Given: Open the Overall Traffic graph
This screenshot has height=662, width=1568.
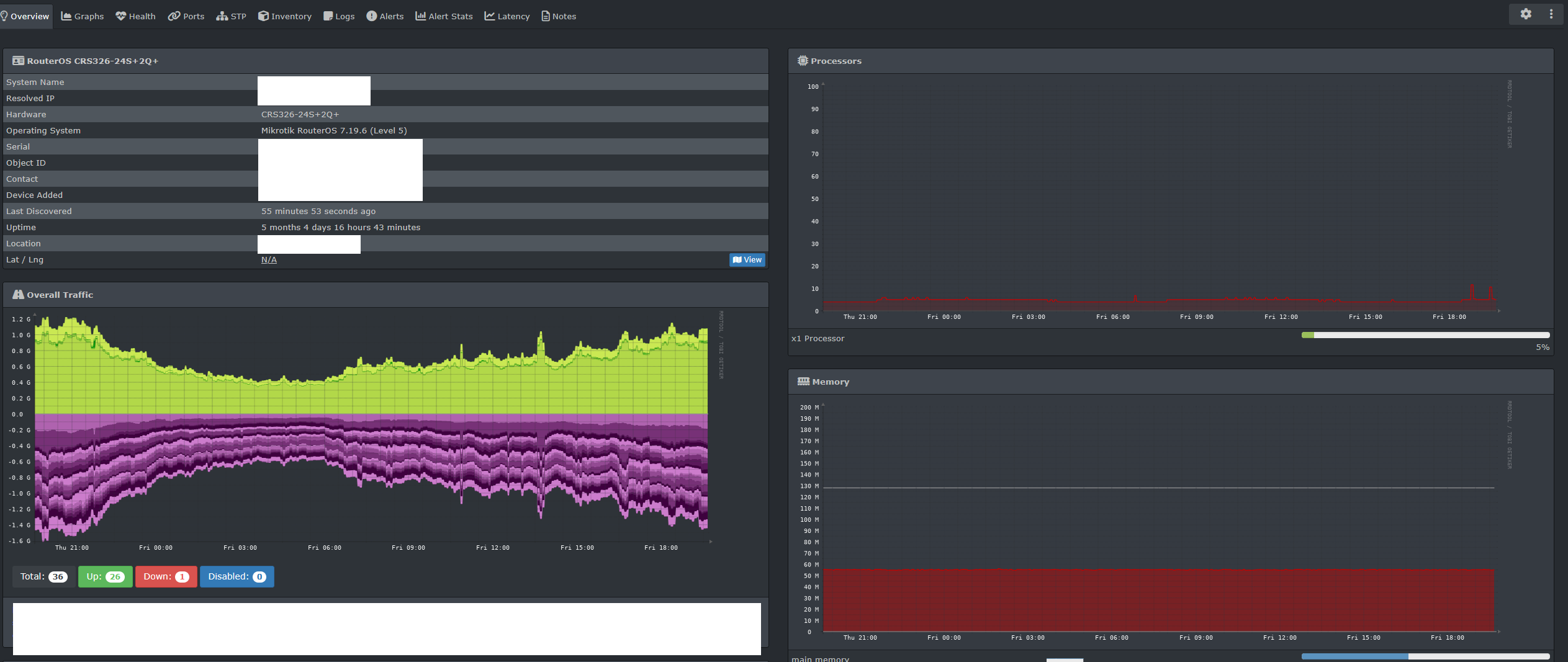Looking at the screenshot, I should pyautogui.click(x=371, y=428).
